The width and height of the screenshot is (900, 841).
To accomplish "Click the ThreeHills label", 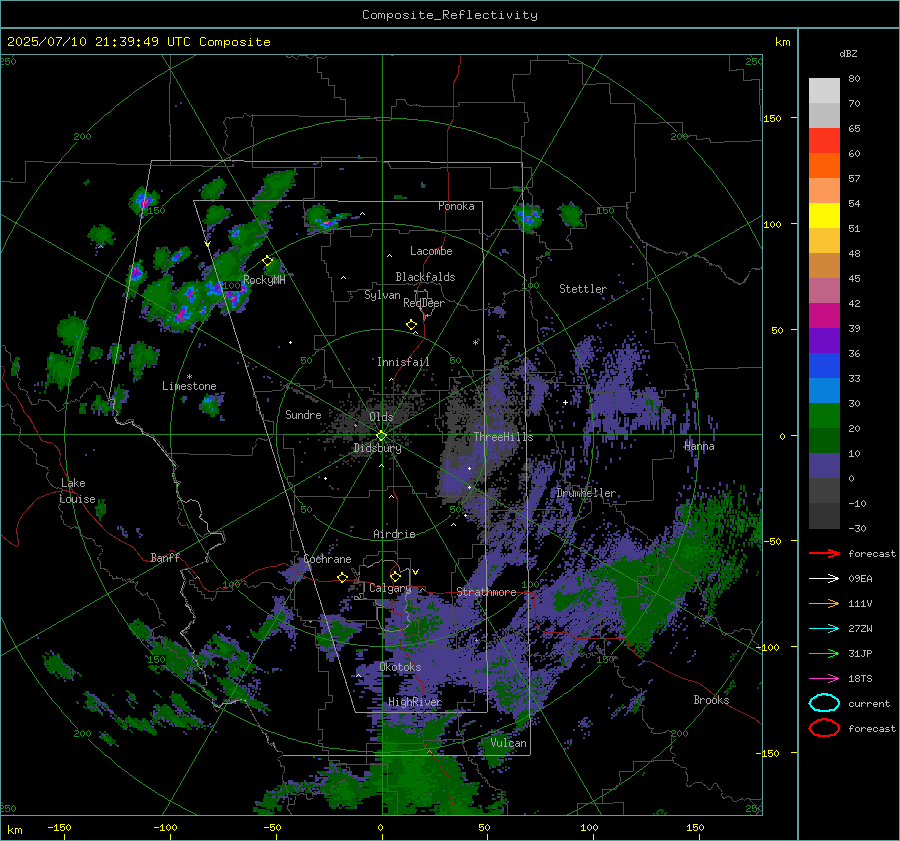I will (503, 437).
